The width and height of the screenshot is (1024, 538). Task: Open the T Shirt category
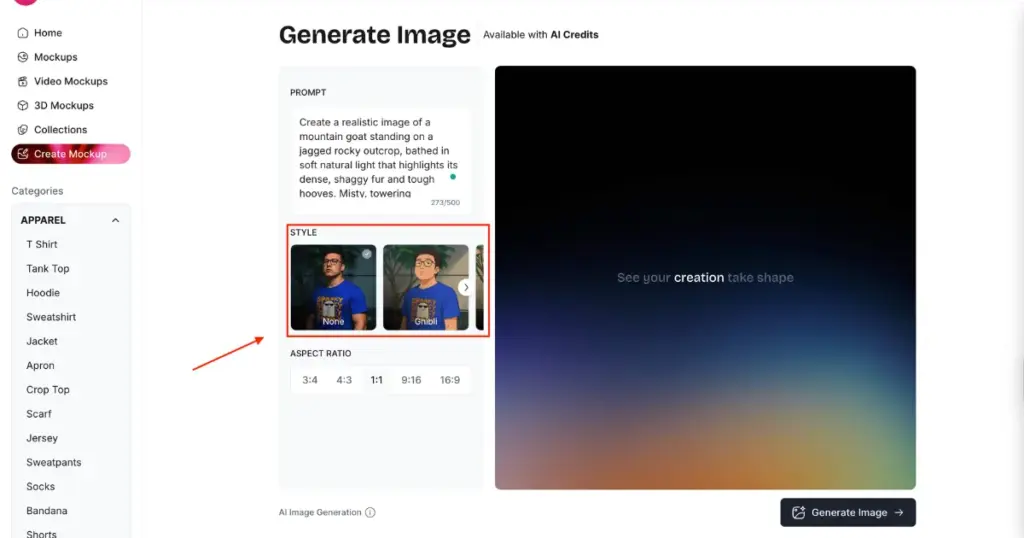[x=42, y=244]
